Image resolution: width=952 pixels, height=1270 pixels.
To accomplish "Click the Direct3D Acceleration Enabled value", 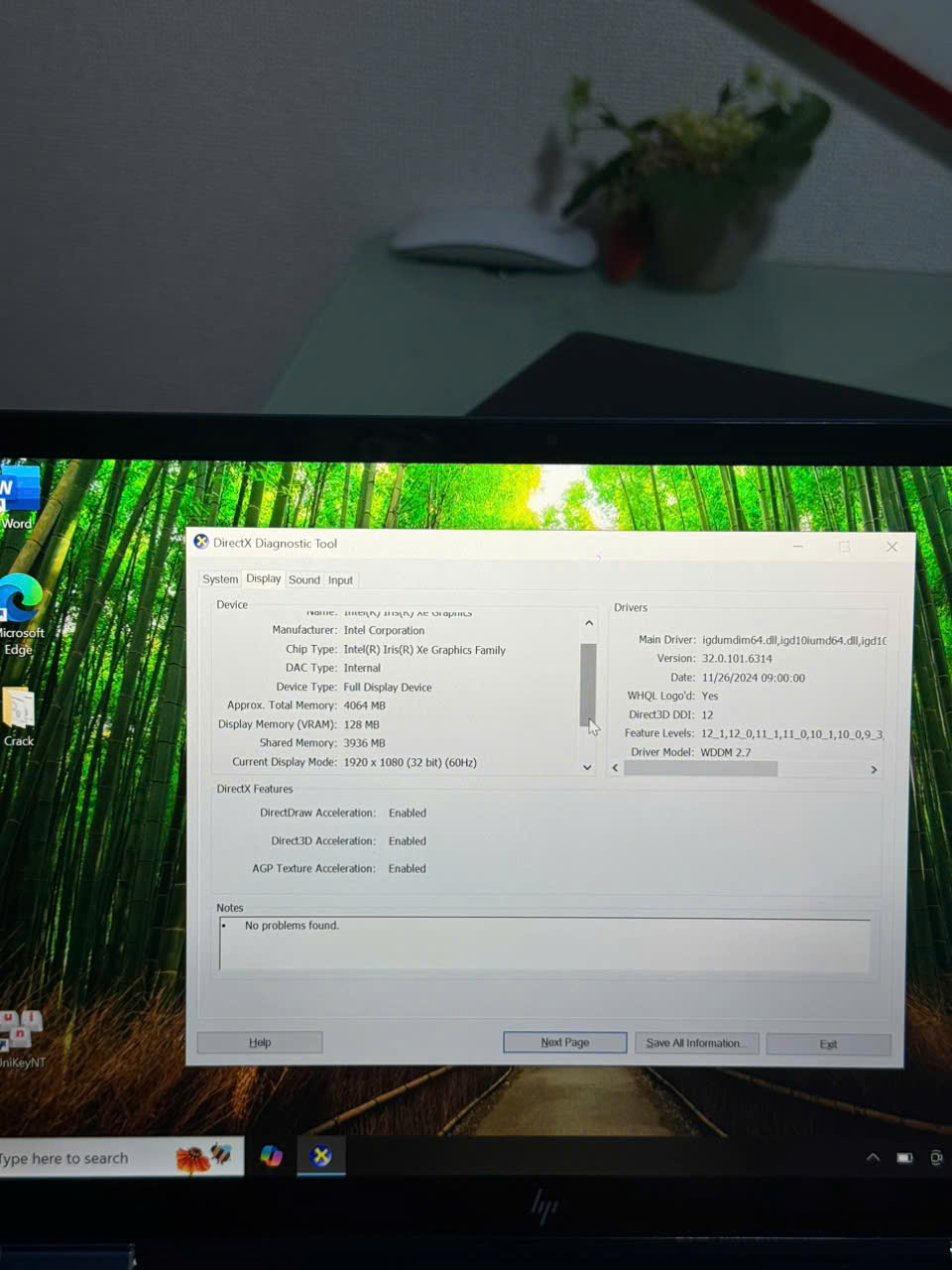I will [408, 840].
